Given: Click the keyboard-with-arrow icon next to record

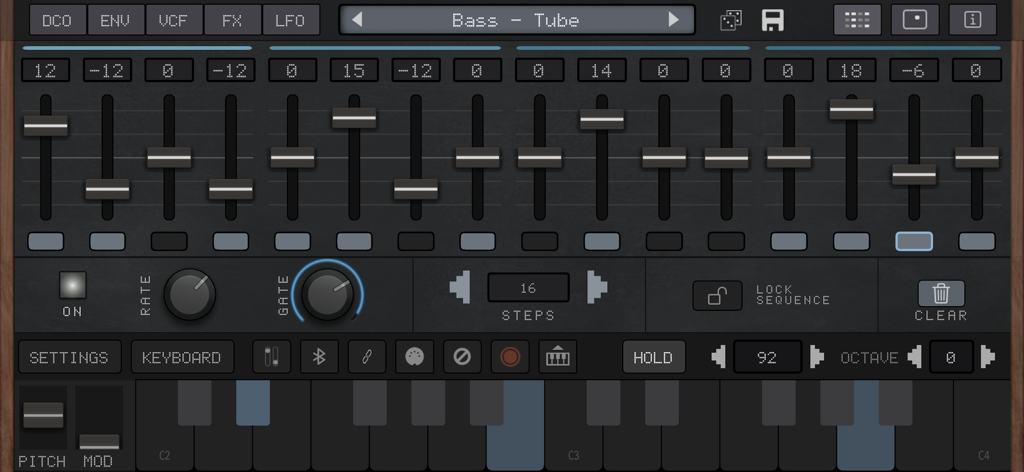Looking at the screenshot, I should click(558, 357).
